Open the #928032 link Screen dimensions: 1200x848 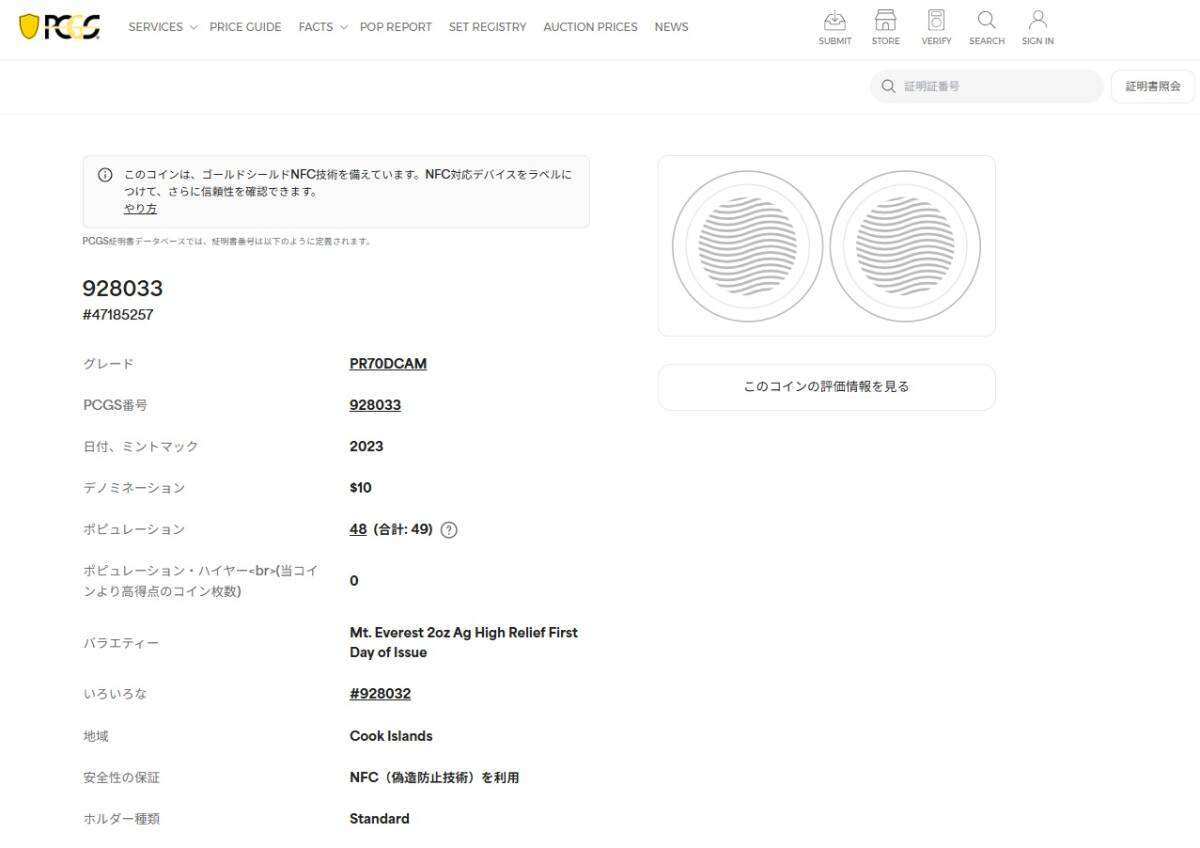coord(380,694)
